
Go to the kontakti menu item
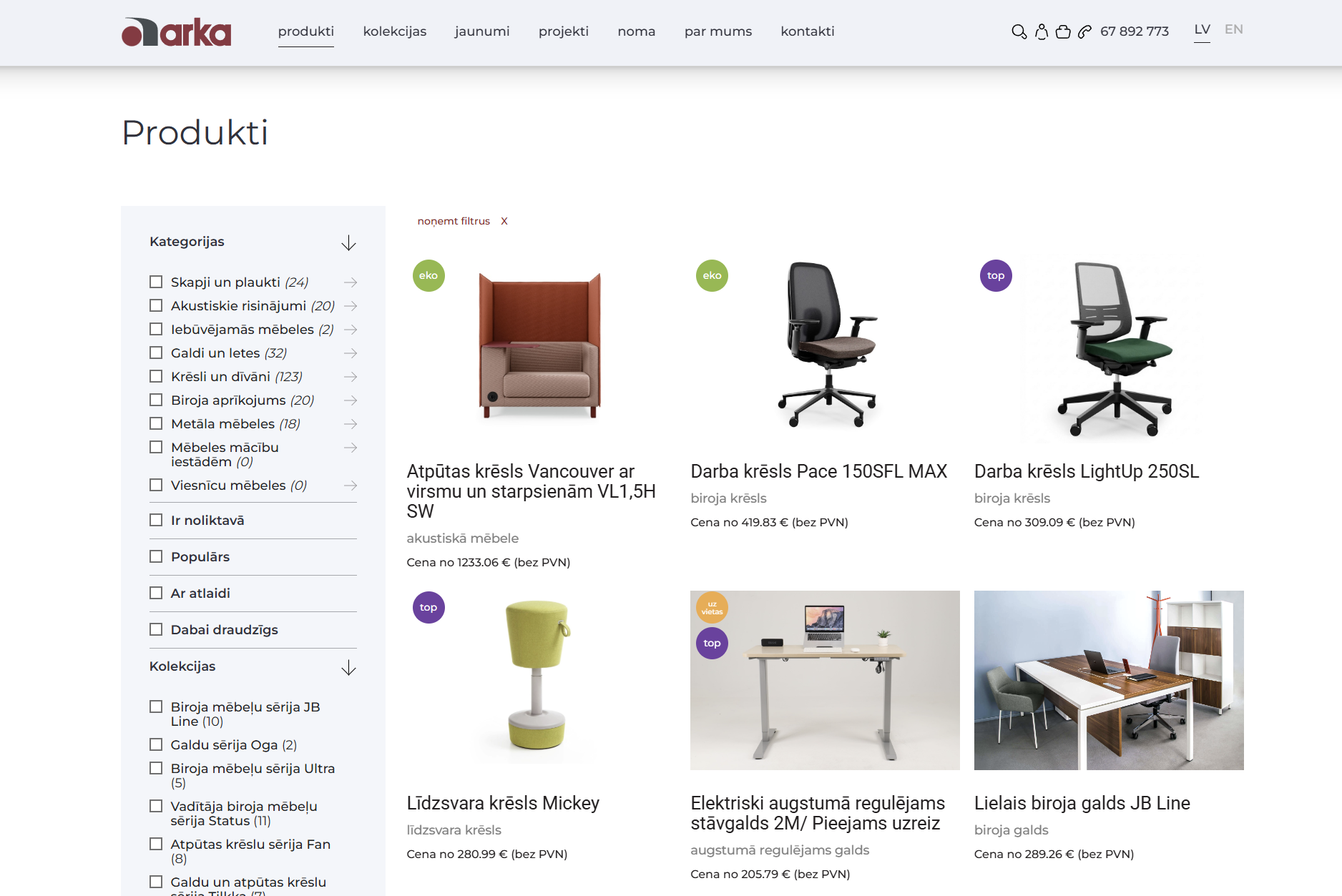pyautogui.click(x=808, y=31)
